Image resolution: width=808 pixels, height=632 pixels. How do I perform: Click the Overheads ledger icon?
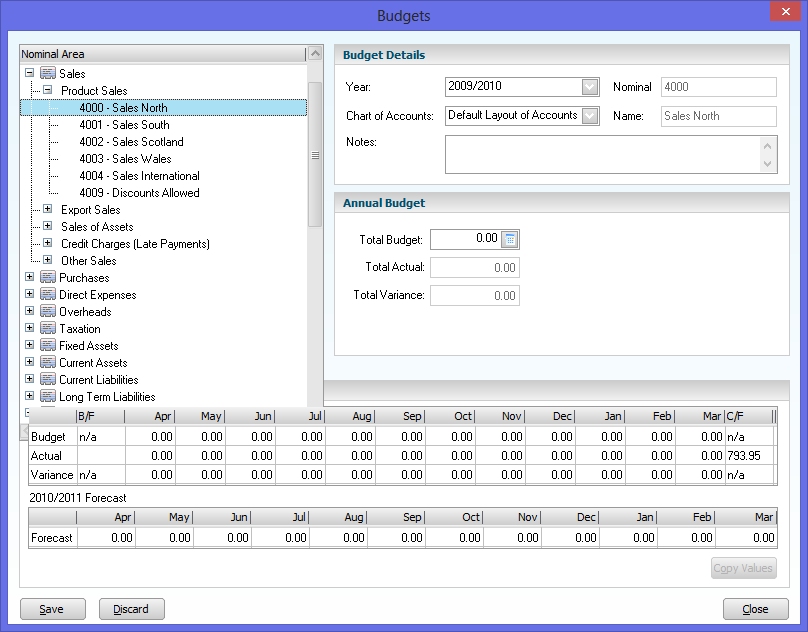pyautogui.click(x=48, y=311)
